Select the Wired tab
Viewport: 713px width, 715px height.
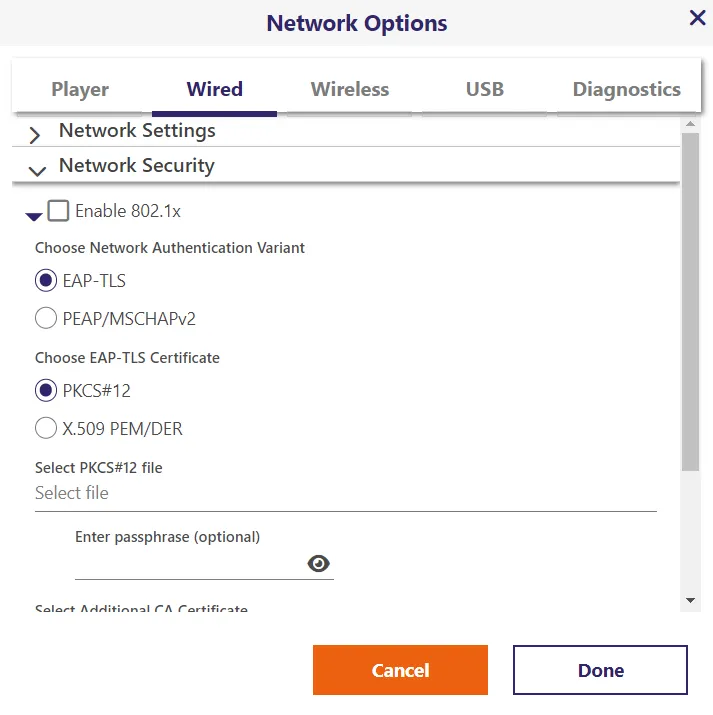point(214,89)
